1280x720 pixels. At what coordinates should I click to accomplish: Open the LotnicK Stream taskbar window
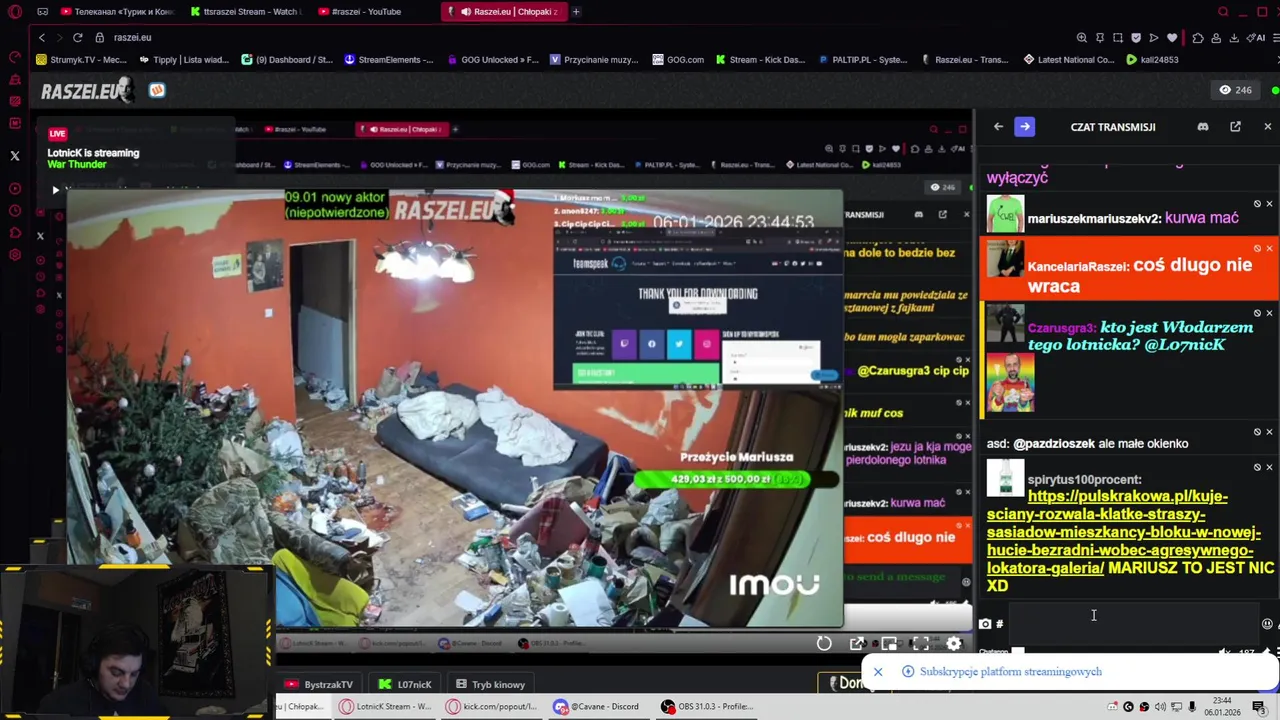pos(385,707)
